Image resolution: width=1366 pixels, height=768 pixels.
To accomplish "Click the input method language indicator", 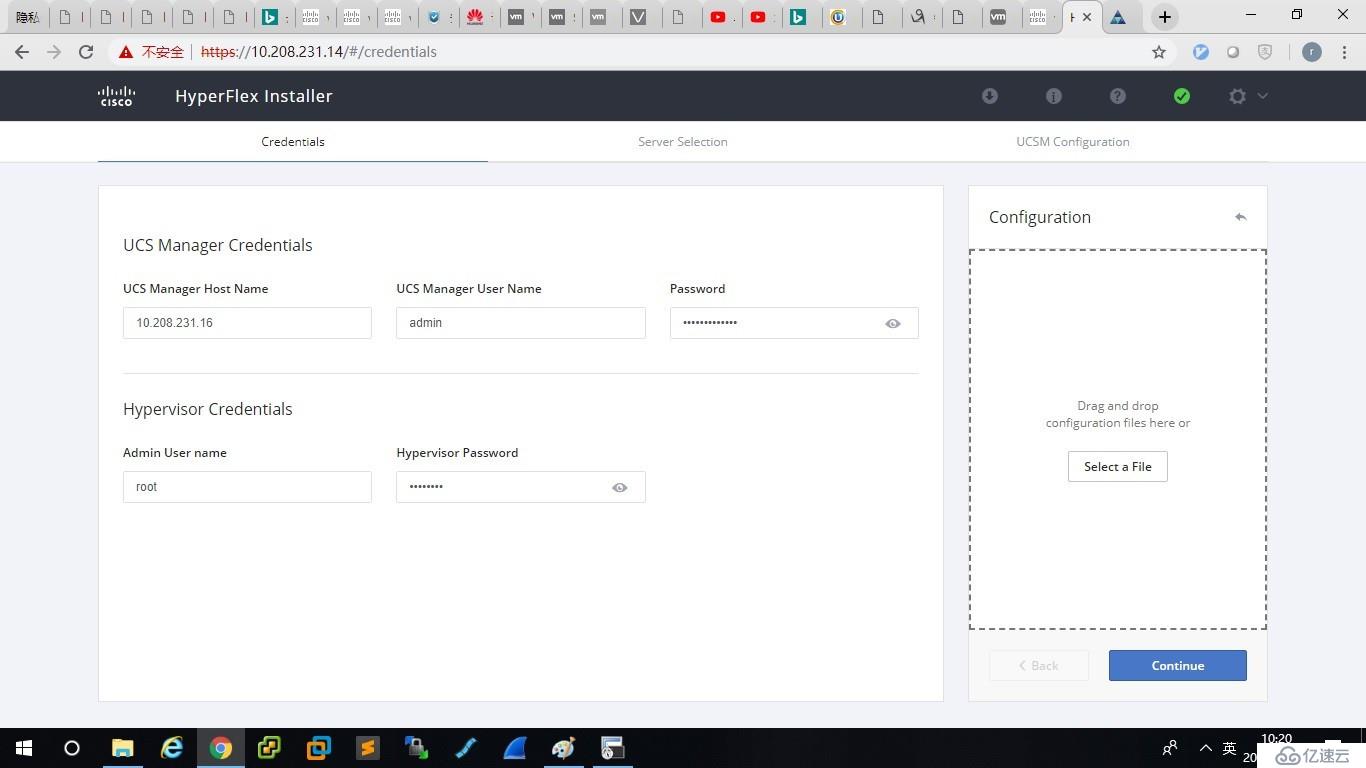I will click(1230, 748).
